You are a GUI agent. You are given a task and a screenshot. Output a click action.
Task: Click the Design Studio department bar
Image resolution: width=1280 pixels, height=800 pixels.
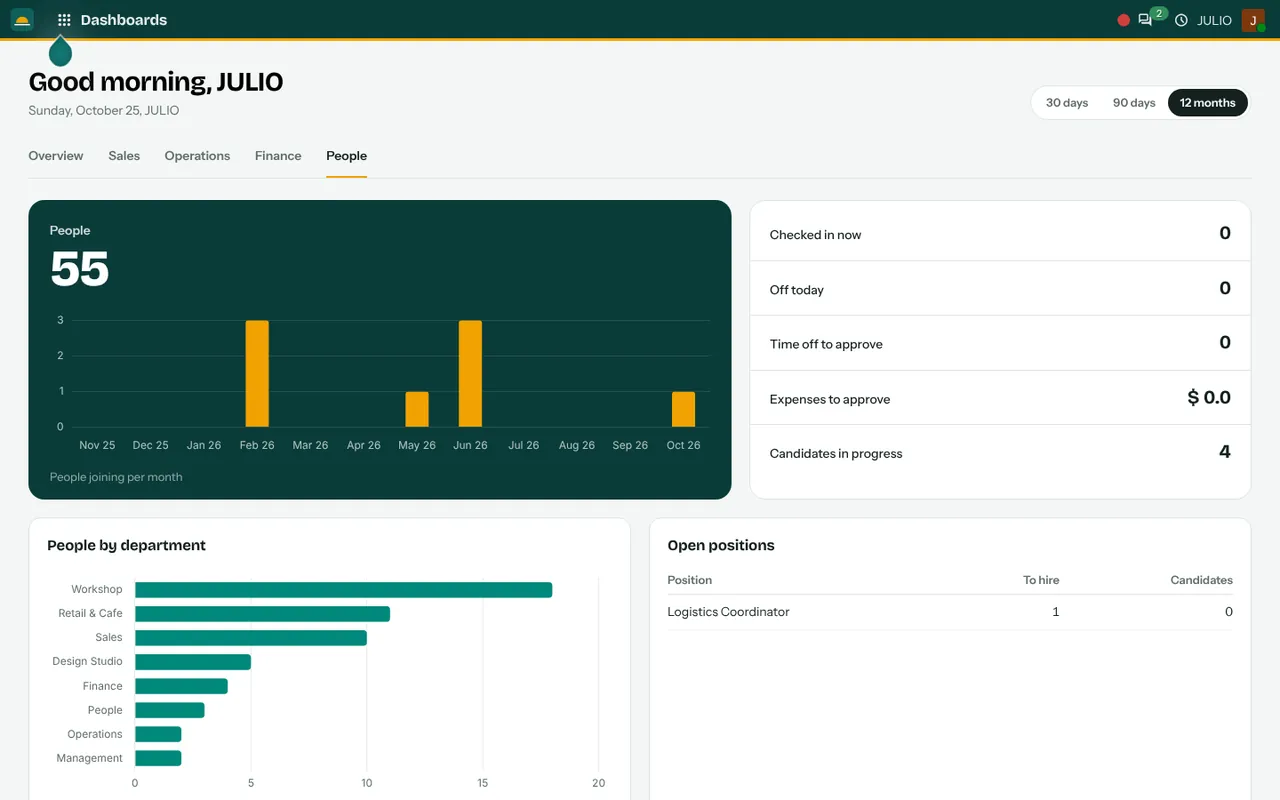193,662
